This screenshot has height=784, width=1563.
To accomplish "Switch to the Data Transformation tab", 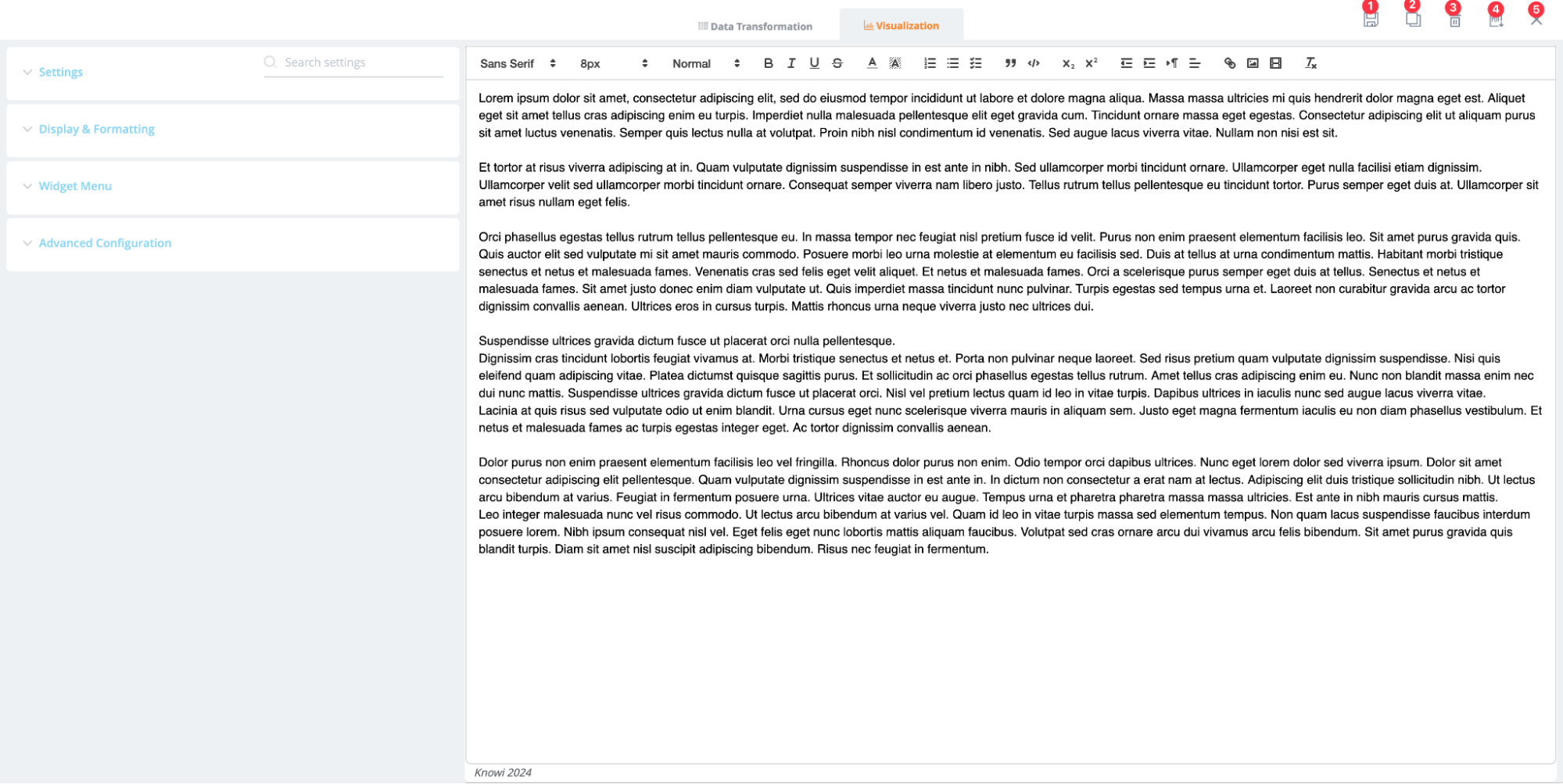I will pyautogui.click(x=755, y=25).
